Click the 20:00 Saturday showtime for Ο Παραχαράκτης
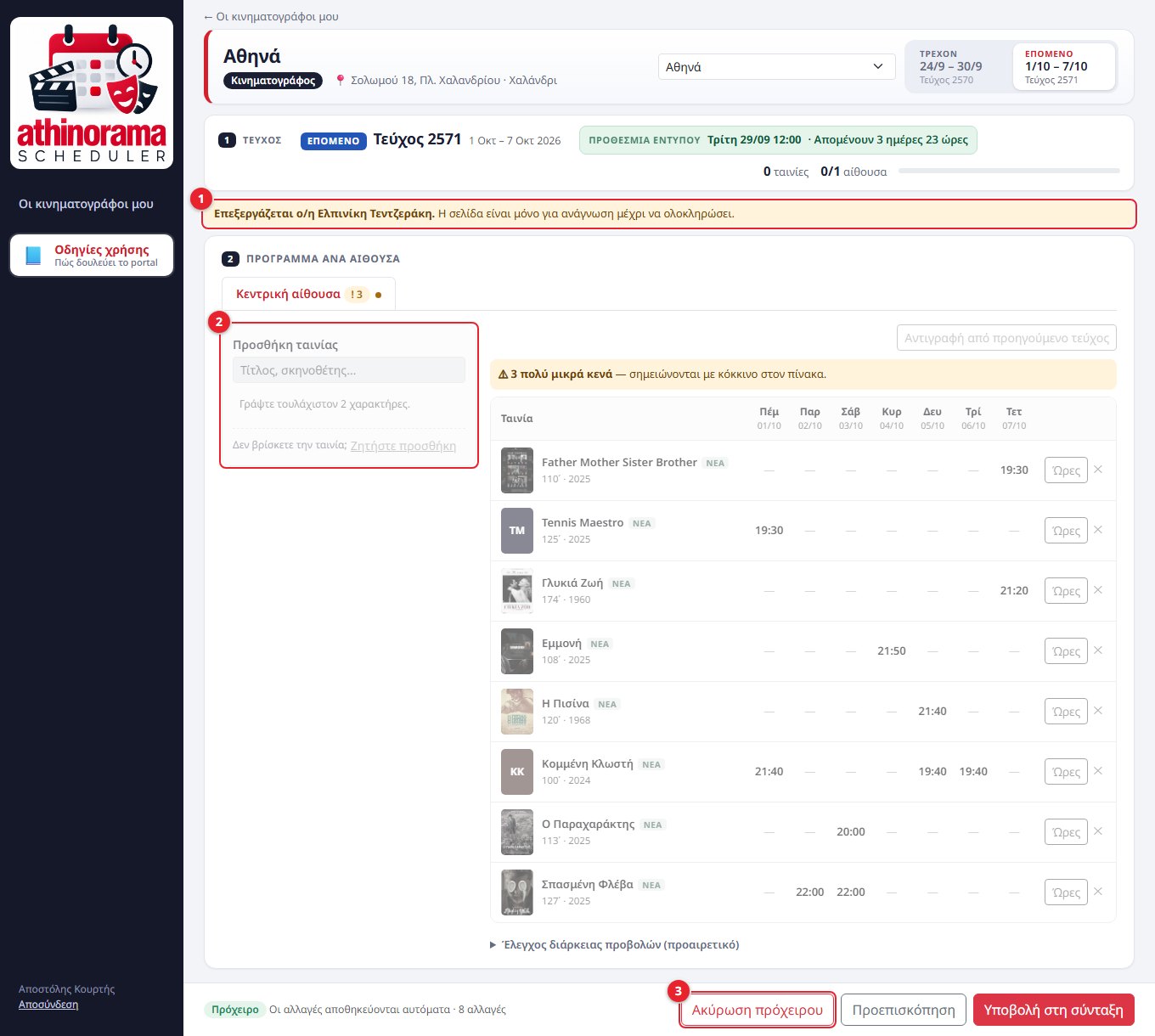1155x1036 pixels. pos(851,832)
